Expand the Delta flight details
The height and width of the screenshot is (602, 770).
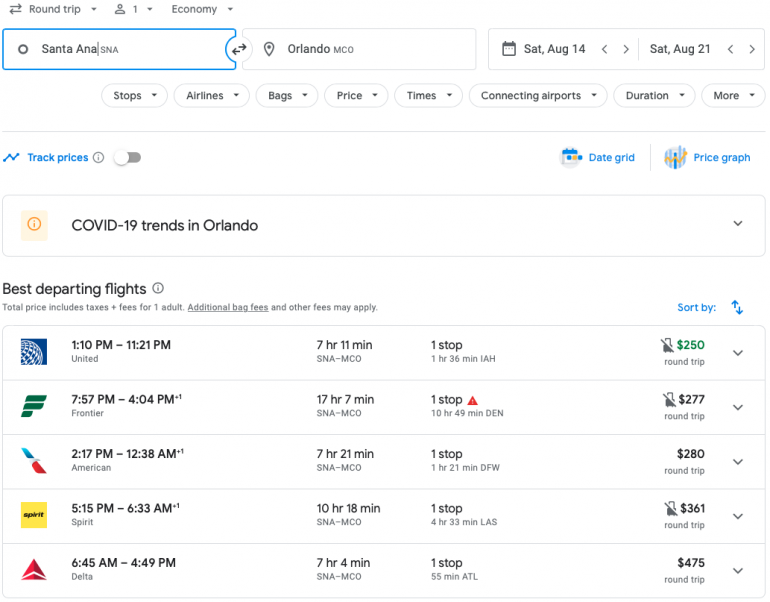pyautogui.click(x=738, y=570)
